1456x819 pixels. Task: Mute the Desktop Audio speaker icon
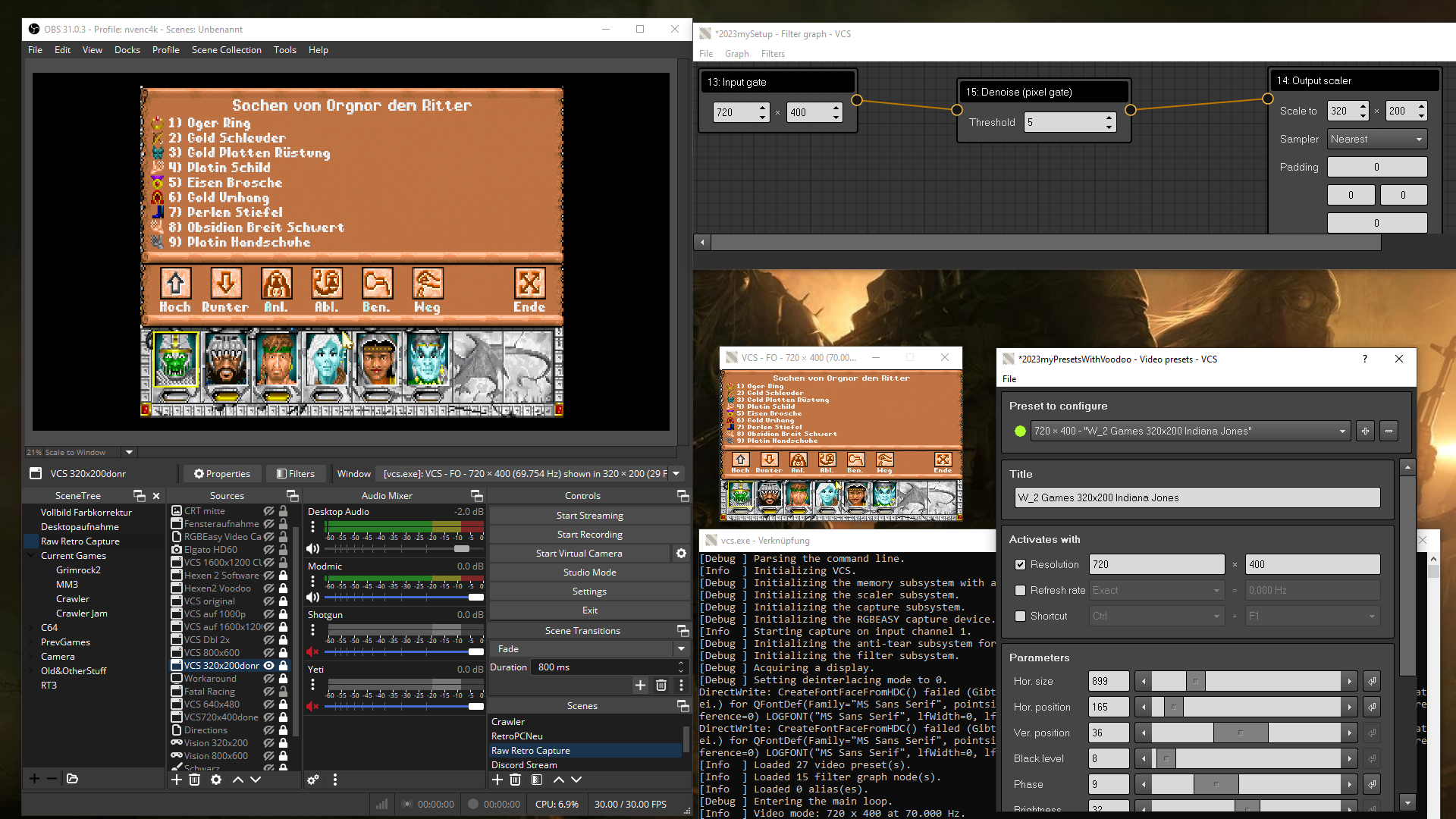pos(312,548)
